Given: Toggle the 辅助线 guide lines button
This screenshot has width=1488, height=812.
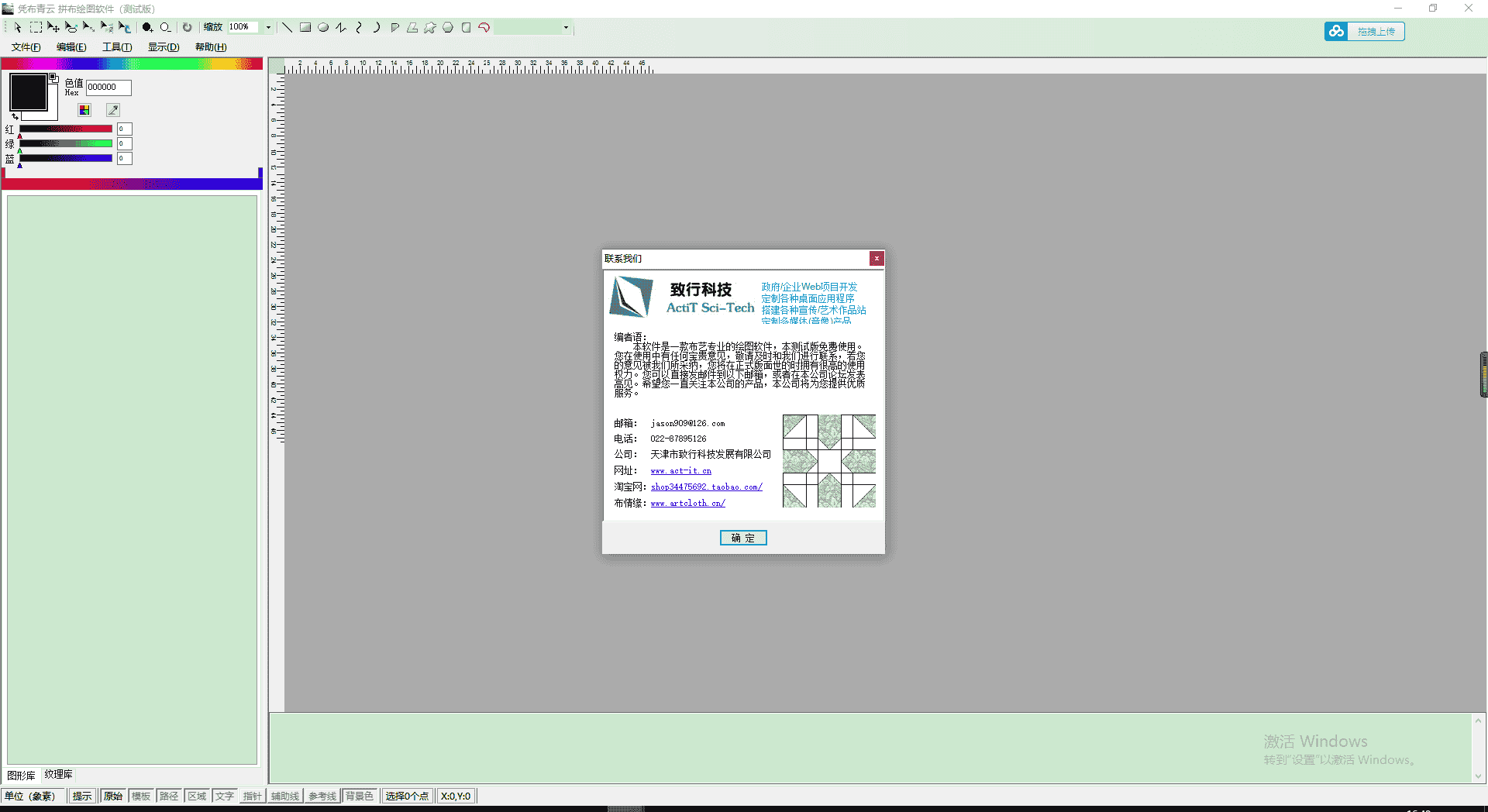Looking at the screenshot, I should (284, 796).
